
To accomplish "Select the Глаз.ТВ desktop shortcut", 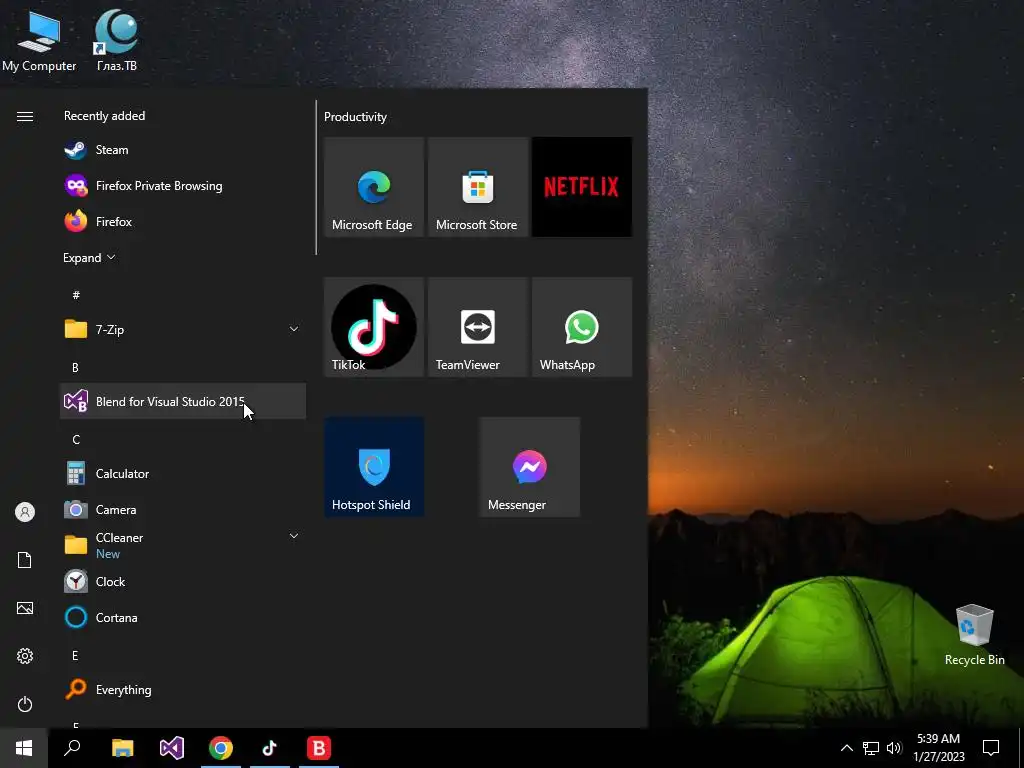I will point(117,40).
